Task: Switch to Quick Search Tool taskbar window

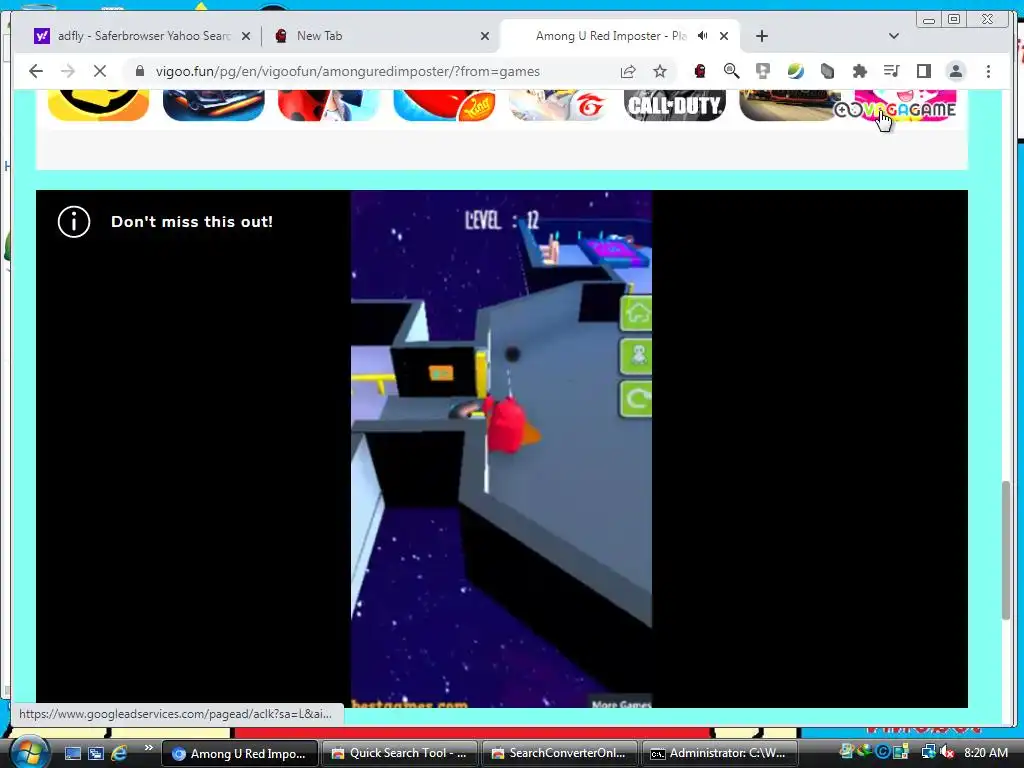Action: 399,753
